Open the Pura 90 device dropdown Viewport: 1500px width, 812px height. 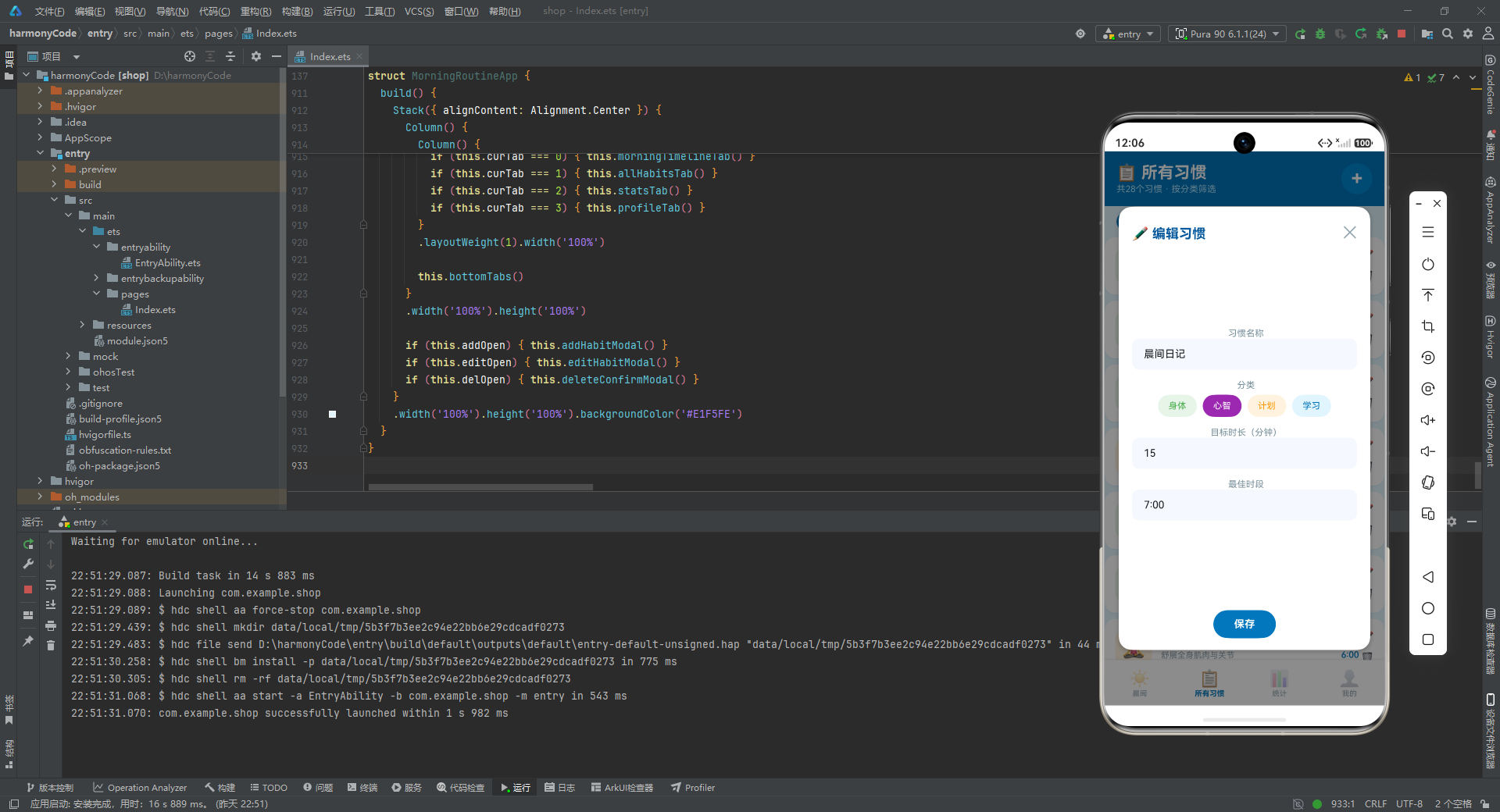(x=1227, y=34)
